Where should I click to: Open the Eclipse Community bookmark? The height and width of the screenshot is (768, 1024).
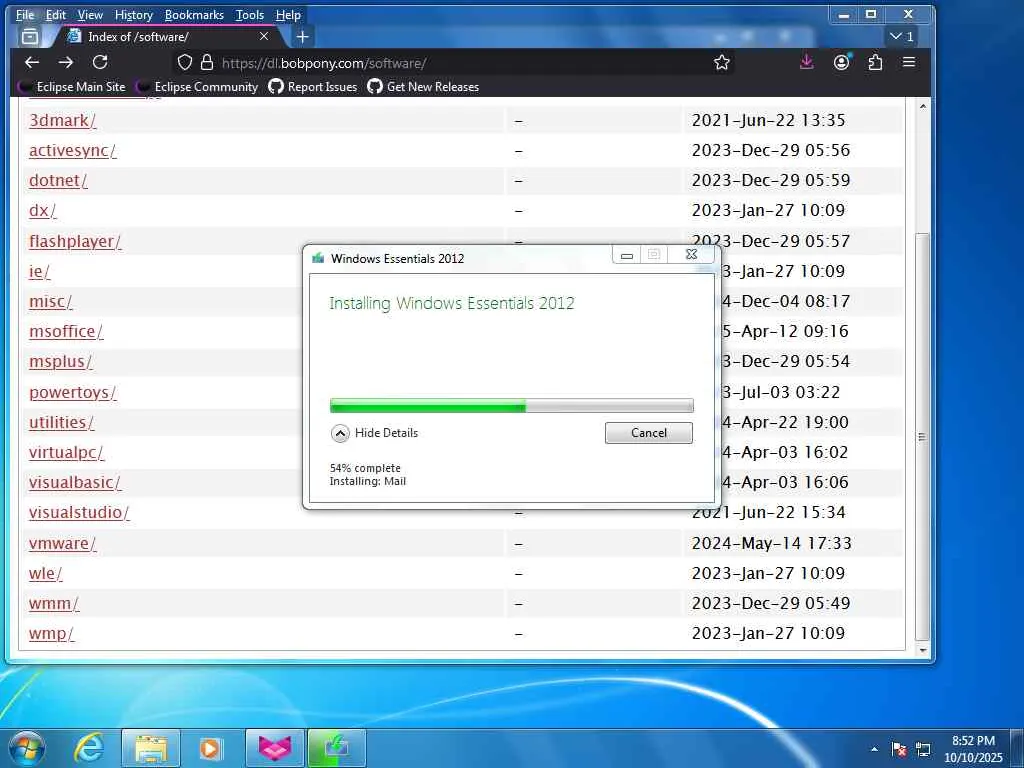pos(197,87)
